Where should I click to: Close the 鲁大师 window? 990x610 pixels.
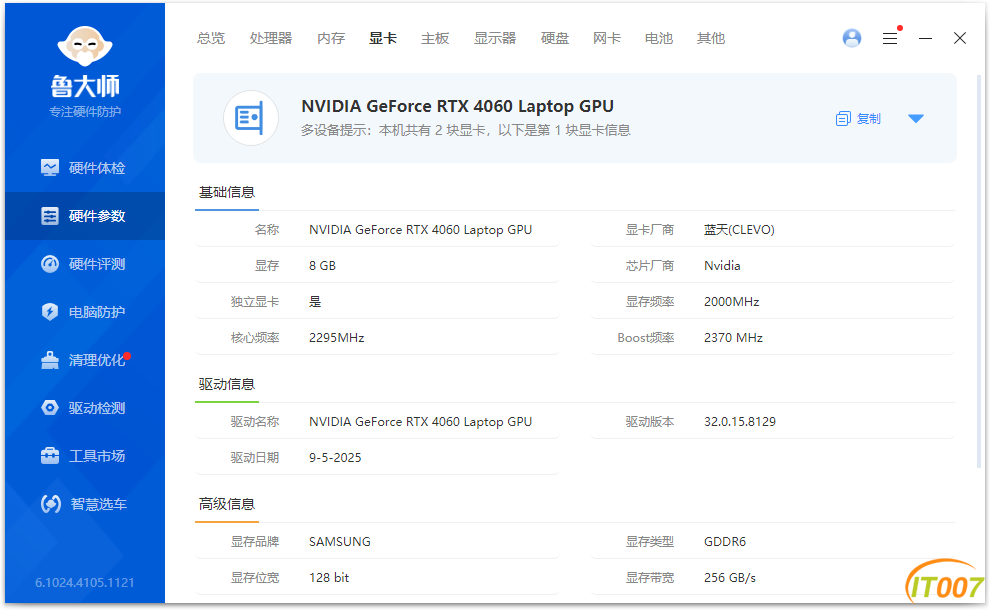coord(960,39)
